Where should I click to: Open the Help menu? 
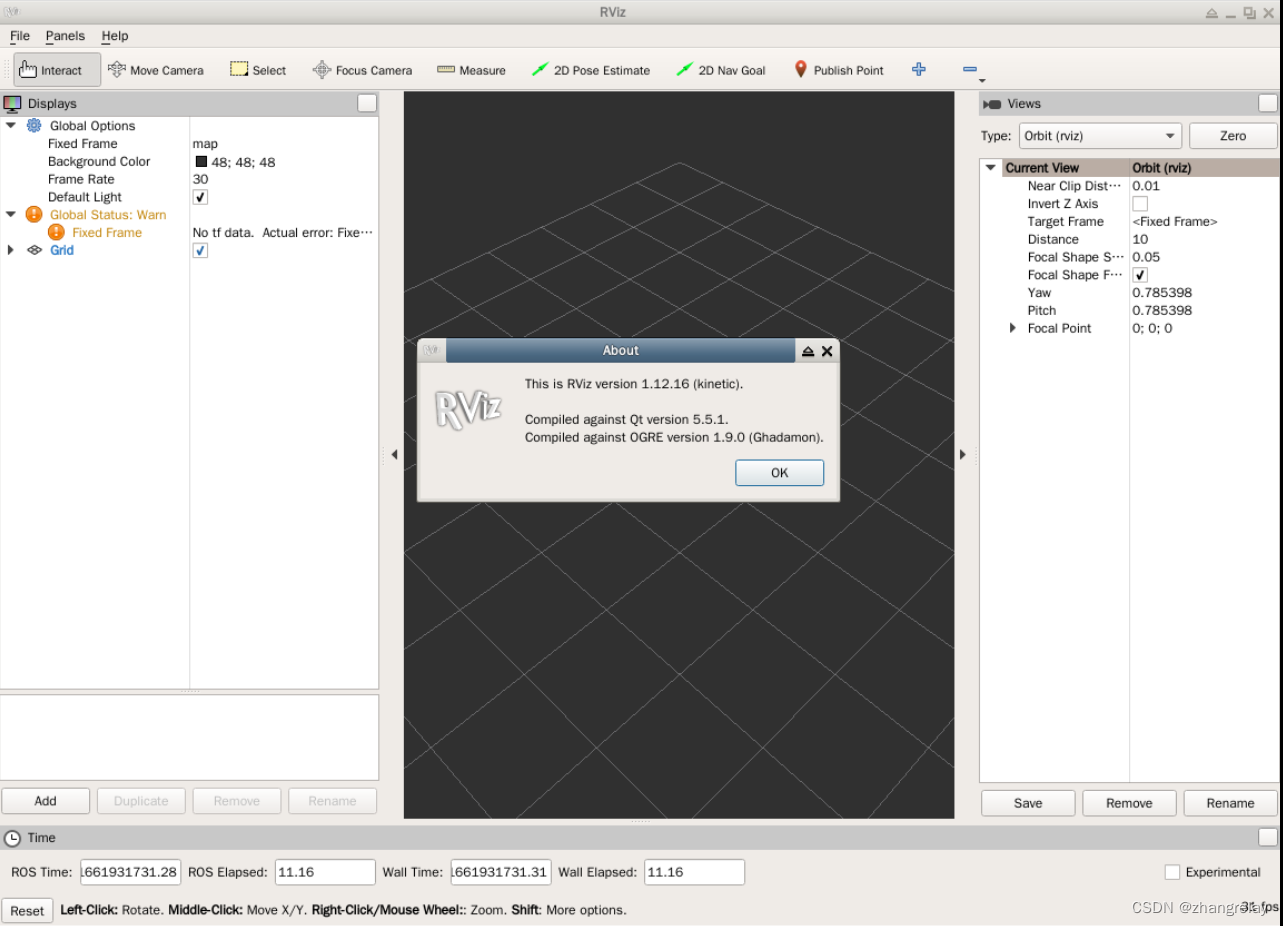click(x=115, y=36)
